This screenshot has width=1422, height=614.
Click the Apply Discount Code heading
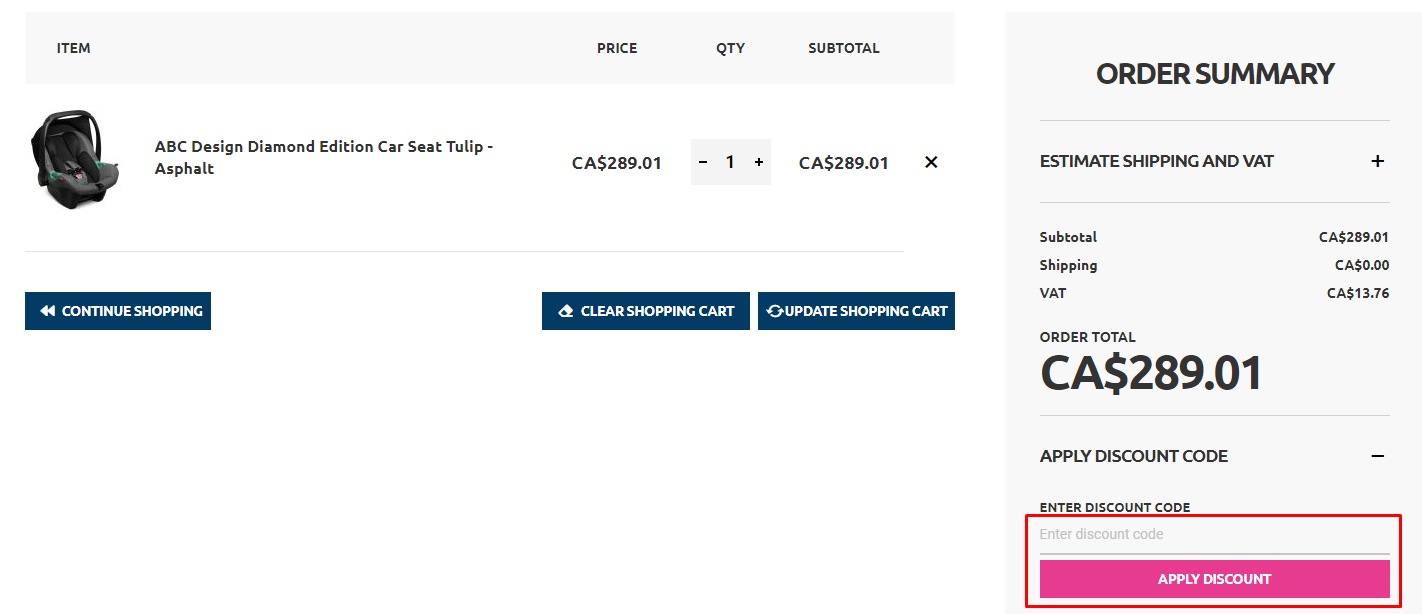(1133, 456)
